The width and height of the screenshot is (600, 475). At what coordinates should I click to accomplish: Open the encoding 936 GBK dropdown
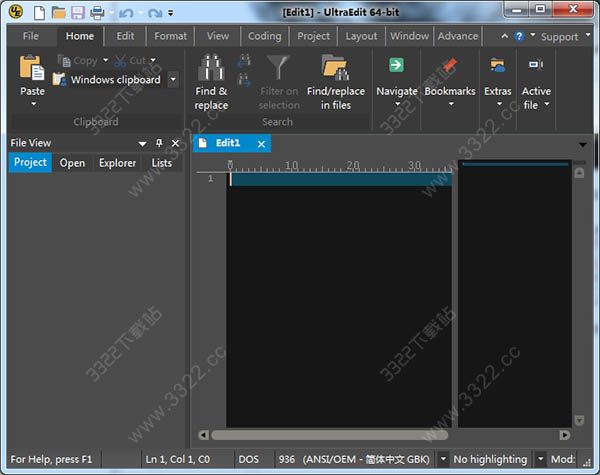443,459
